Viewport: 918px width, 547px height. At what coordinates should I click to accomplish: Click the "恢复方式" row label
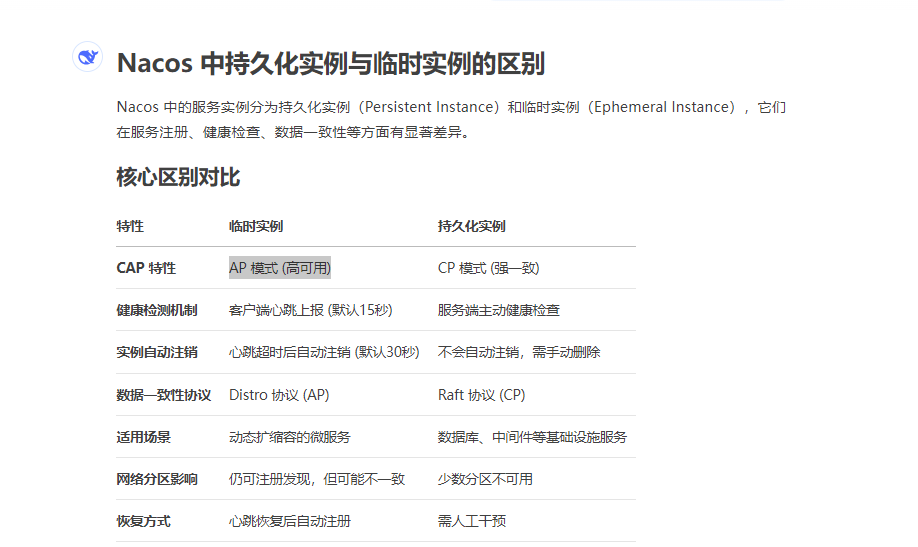143,521
